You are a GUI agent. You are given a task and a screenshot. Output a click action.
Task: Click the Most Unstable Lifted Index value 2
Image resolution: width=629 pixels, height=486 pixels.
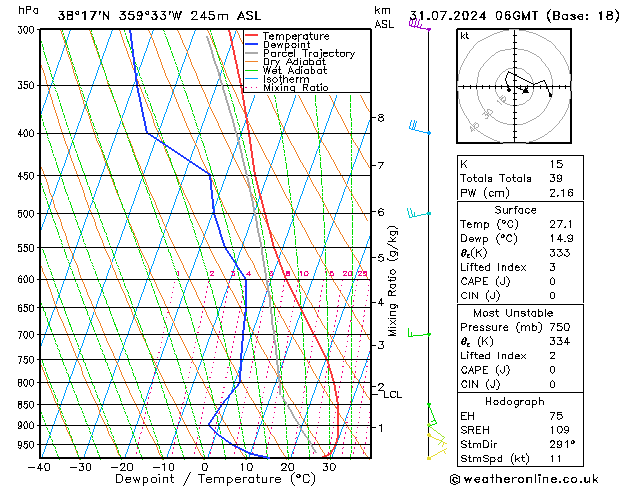(552, 356)
